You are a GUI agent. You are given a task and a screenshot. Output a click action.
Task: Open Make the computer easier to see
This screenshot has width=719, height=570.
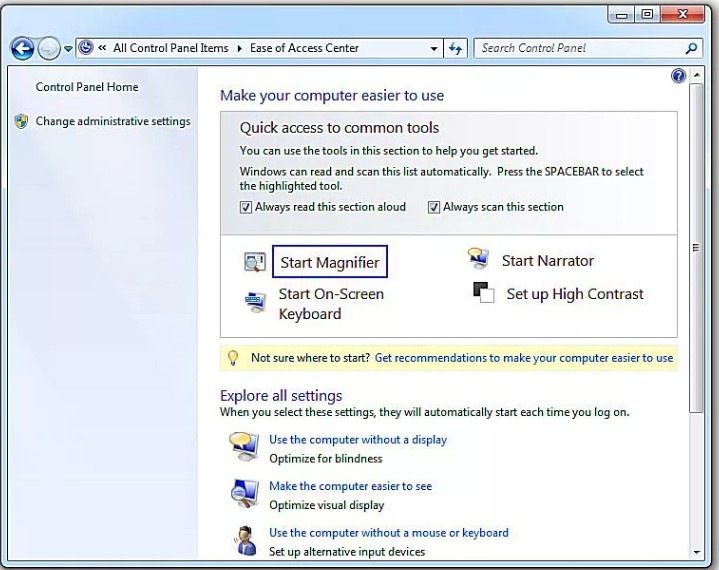(x=350, y=486)
